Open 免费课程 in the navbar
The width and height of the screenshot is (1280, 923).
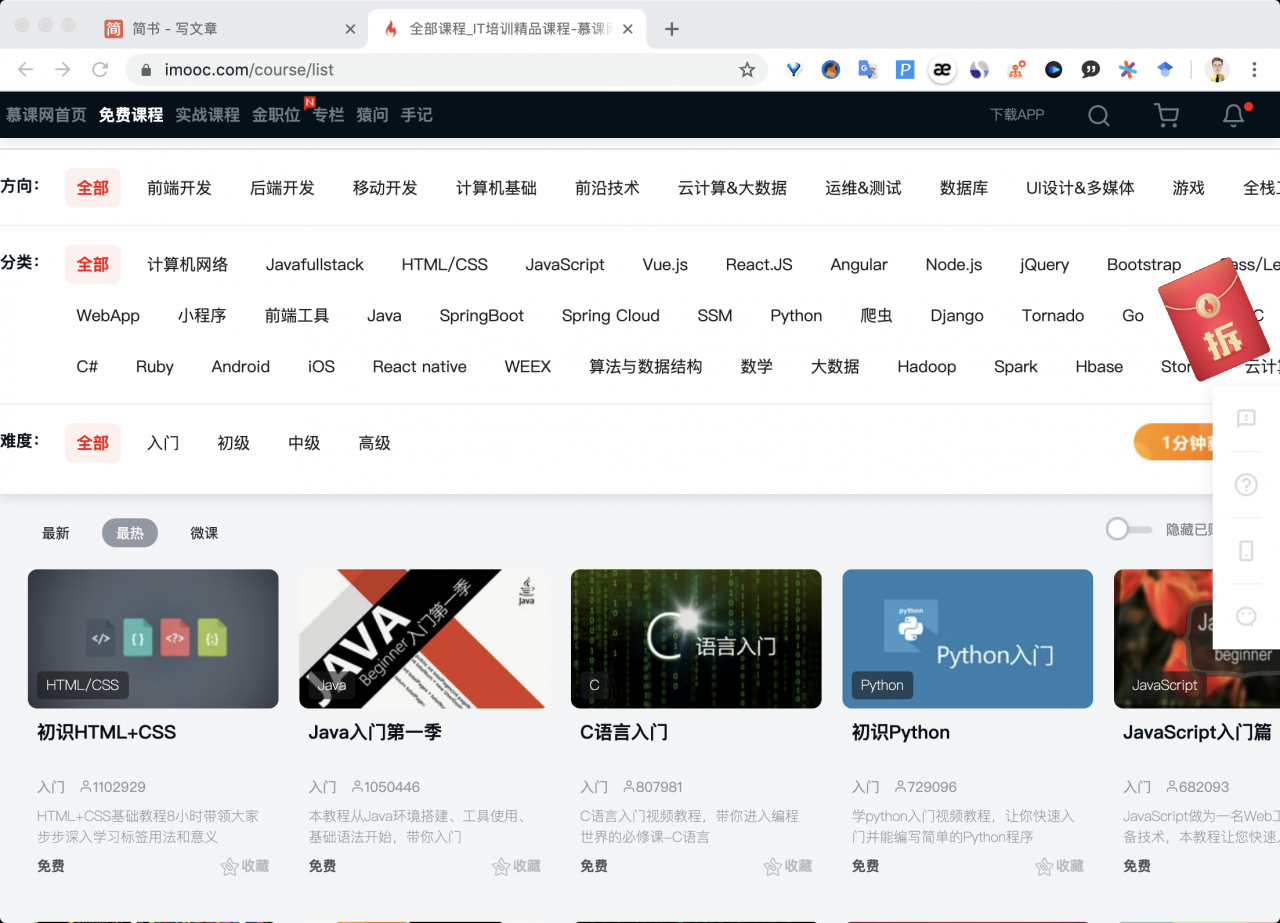click(x=131, y=115)
